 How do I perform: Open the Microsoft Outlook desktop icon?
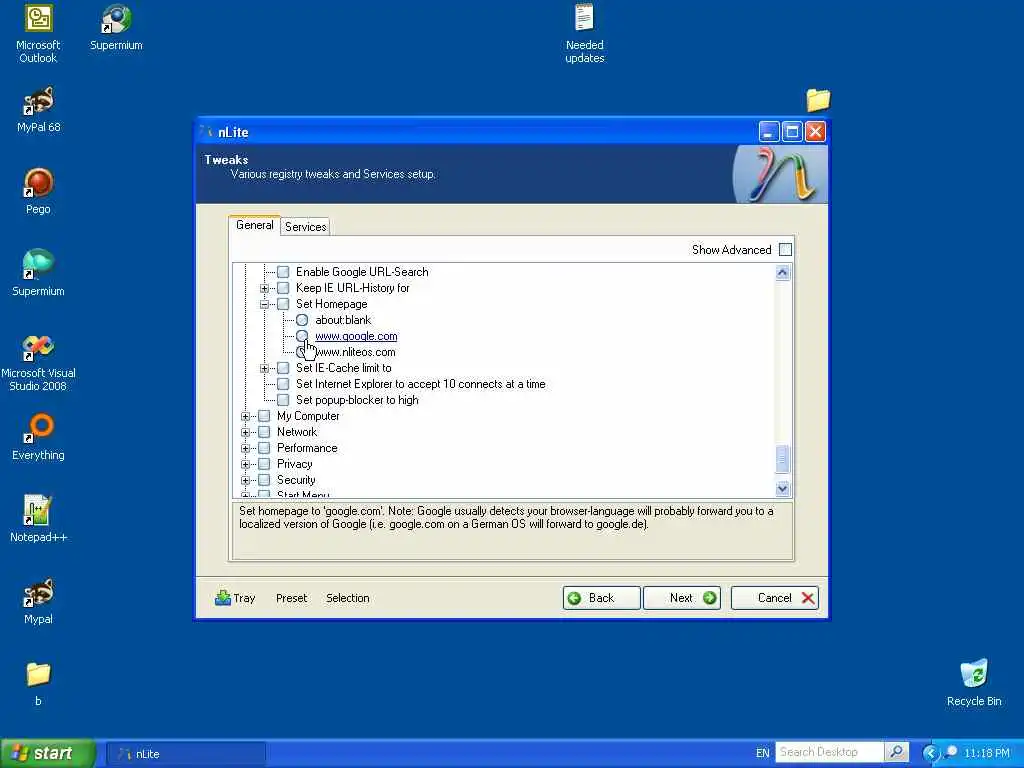coord(38,33)
